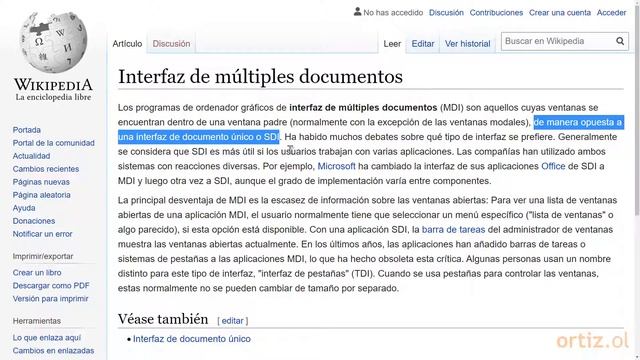This screenshot has height=360, width=640.
Task: Click Crear una cuenta link
Action: click(x=560, y=13)
